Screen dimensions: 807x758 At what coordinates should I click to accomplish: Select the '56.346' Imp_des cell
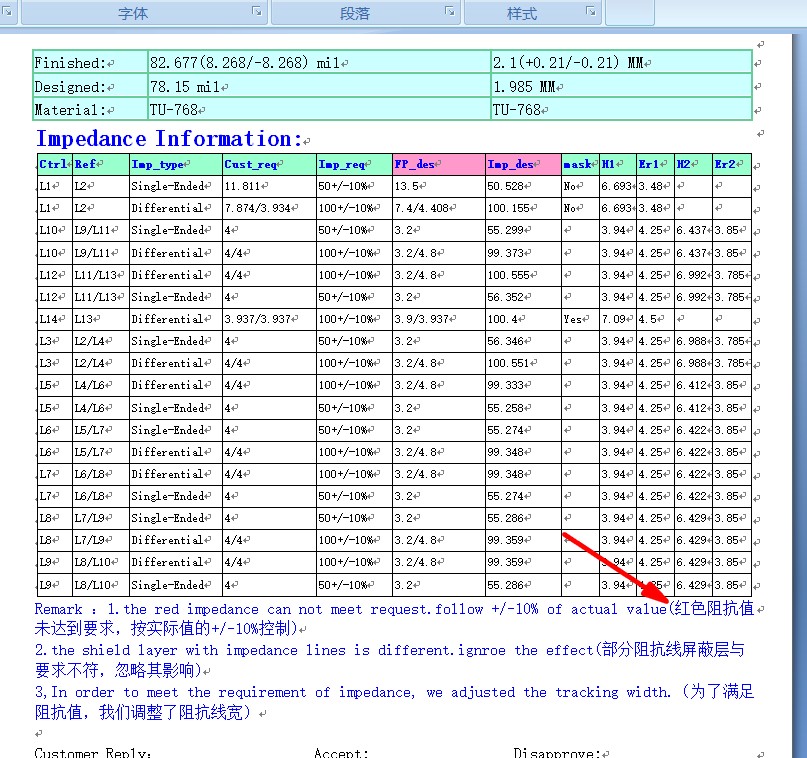[523, 341]
